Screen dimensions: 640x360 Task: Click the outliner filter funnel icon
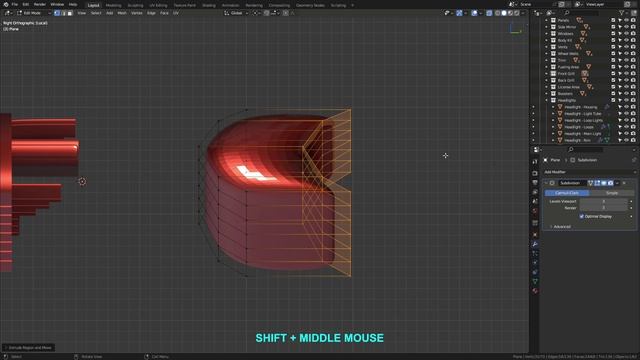622,13
